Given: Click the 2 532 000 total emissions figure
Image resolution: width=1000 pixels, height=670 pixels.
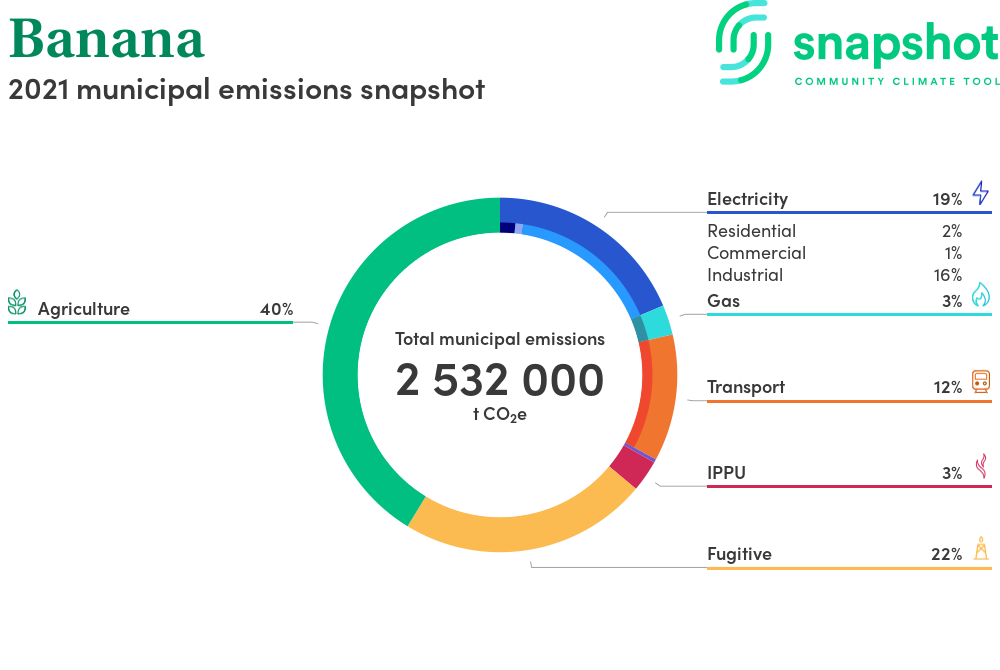Looking at the screenshot, I should (x=499, y=380).
